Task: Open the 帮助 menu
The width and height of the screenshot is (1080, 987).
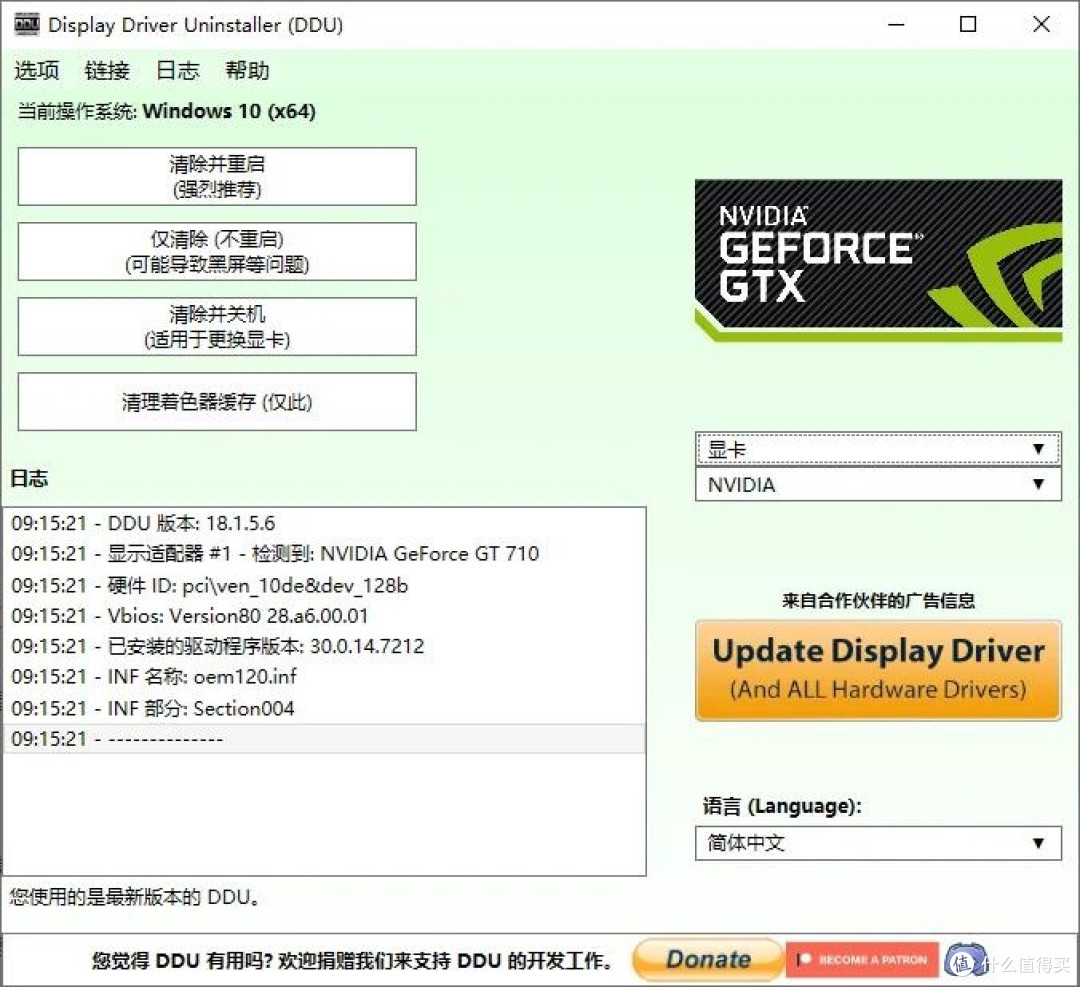Action: coord(247,70)
